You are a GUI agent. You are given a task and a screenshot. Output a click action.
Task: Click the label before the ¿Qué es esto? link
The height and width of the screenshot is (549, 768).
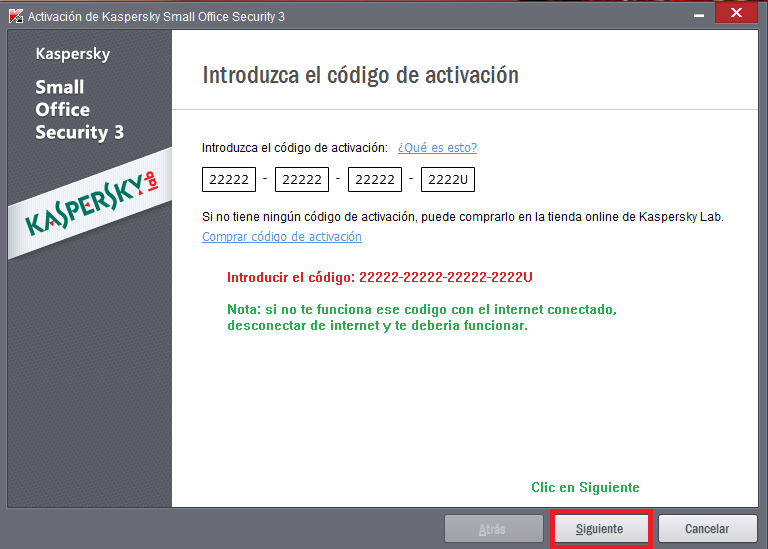click(x=295, y=147)
